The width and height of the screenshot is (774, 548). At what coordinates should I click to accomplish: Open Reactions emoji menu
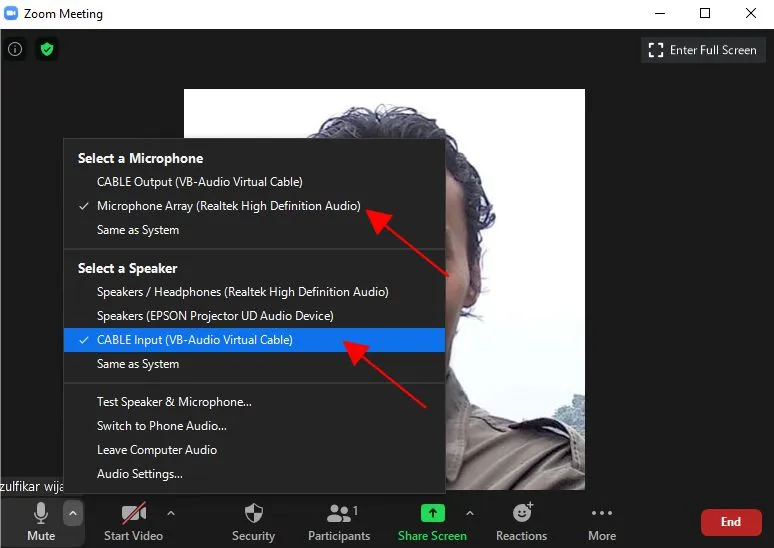point(522,522)
